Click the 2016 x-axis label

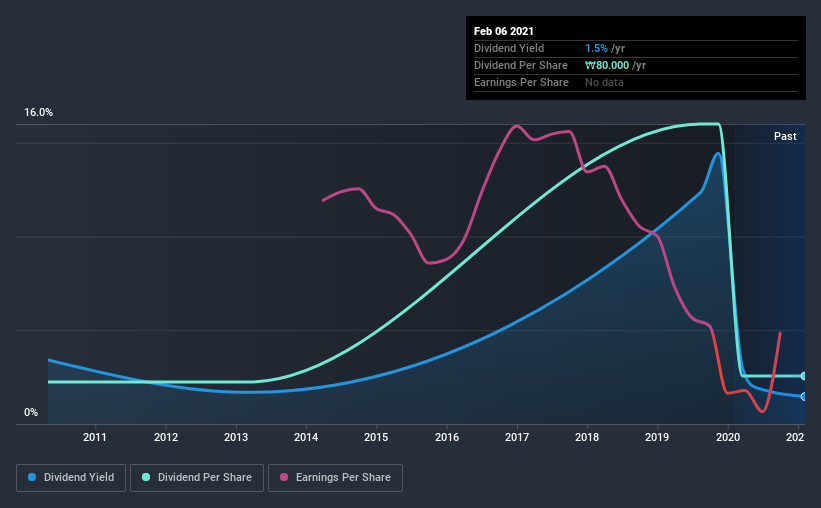click(447, 437)
